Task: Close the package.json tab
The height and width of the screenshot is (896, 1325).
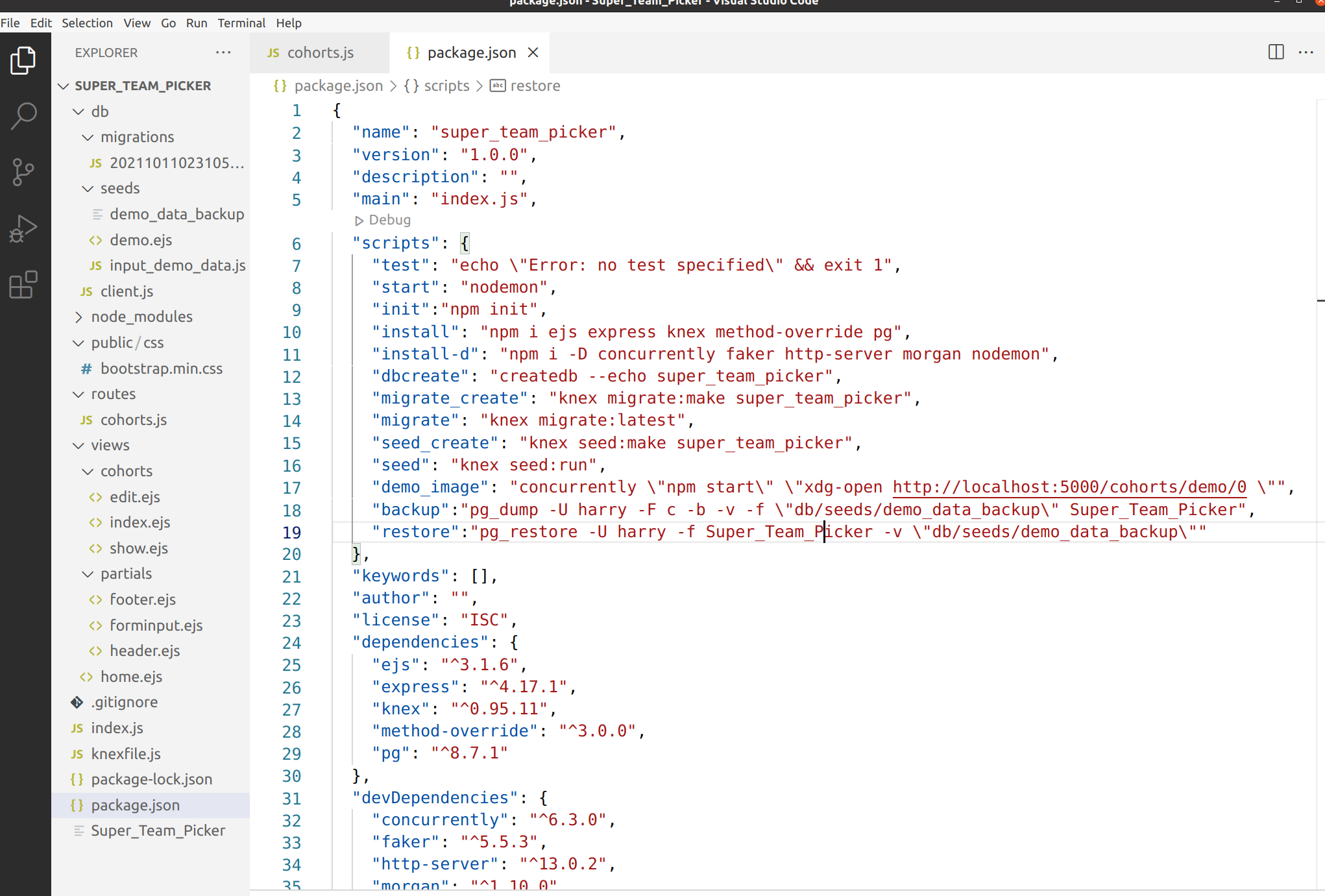Action: (x=533, y=53)
